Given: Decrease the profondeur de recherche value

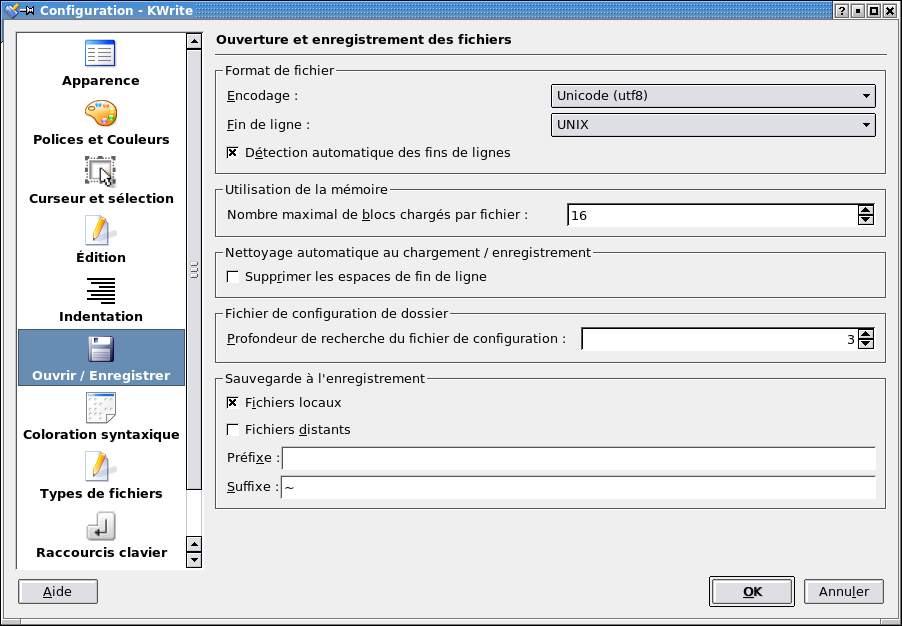Looking at the screenshot, I should [x=866, y=344].
